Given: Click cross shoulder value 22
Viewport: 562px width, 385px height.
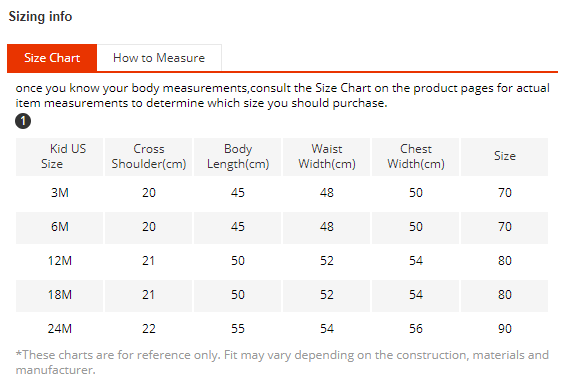Looking at the screenshot, I should [x=149, y=329].
